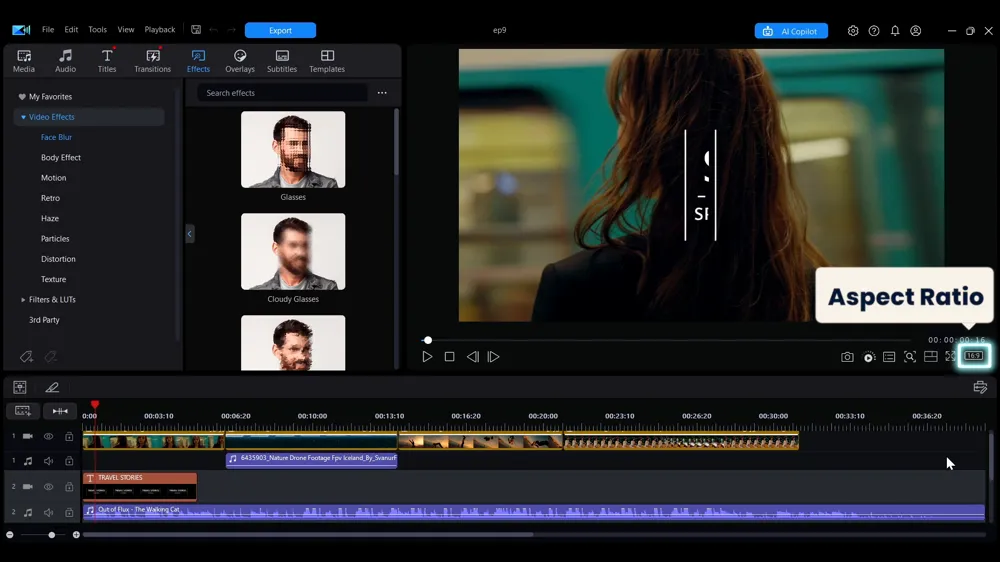This screenshot has width=1000, height=562.
Task: Open preview quality settings icon
Action: [x=869, y=357]
